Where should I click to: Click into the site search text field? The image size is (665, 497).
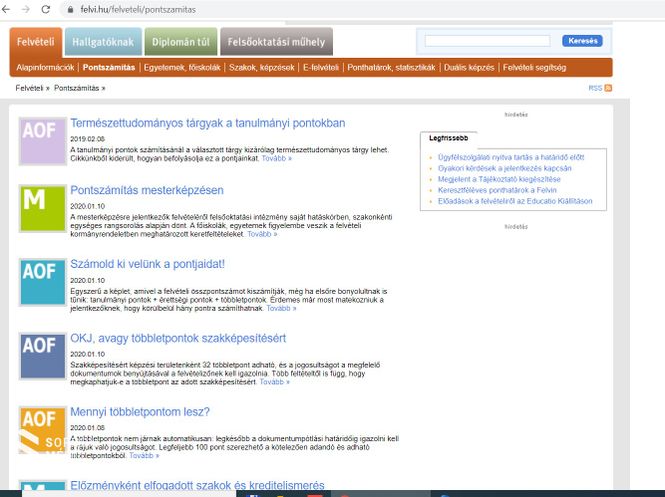[x=487, y=41]
